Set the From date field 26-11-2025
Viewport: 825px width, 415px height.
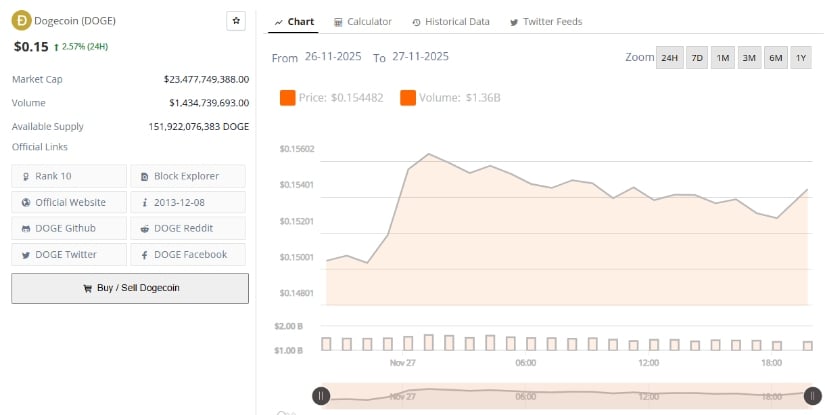tap(333, 57)
